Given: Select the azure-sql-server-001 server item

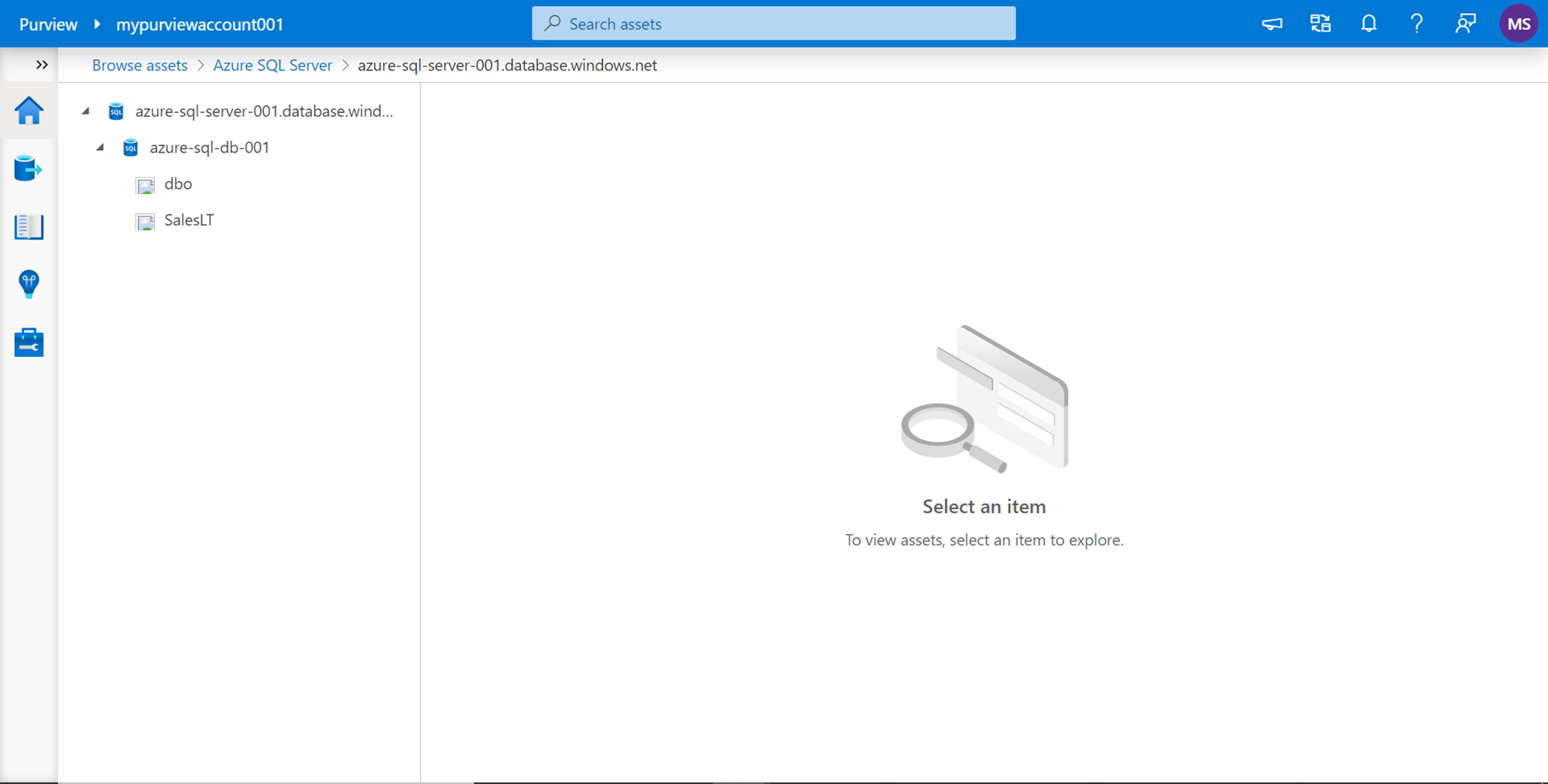Looking at the screenshot, I should (264, 111).
